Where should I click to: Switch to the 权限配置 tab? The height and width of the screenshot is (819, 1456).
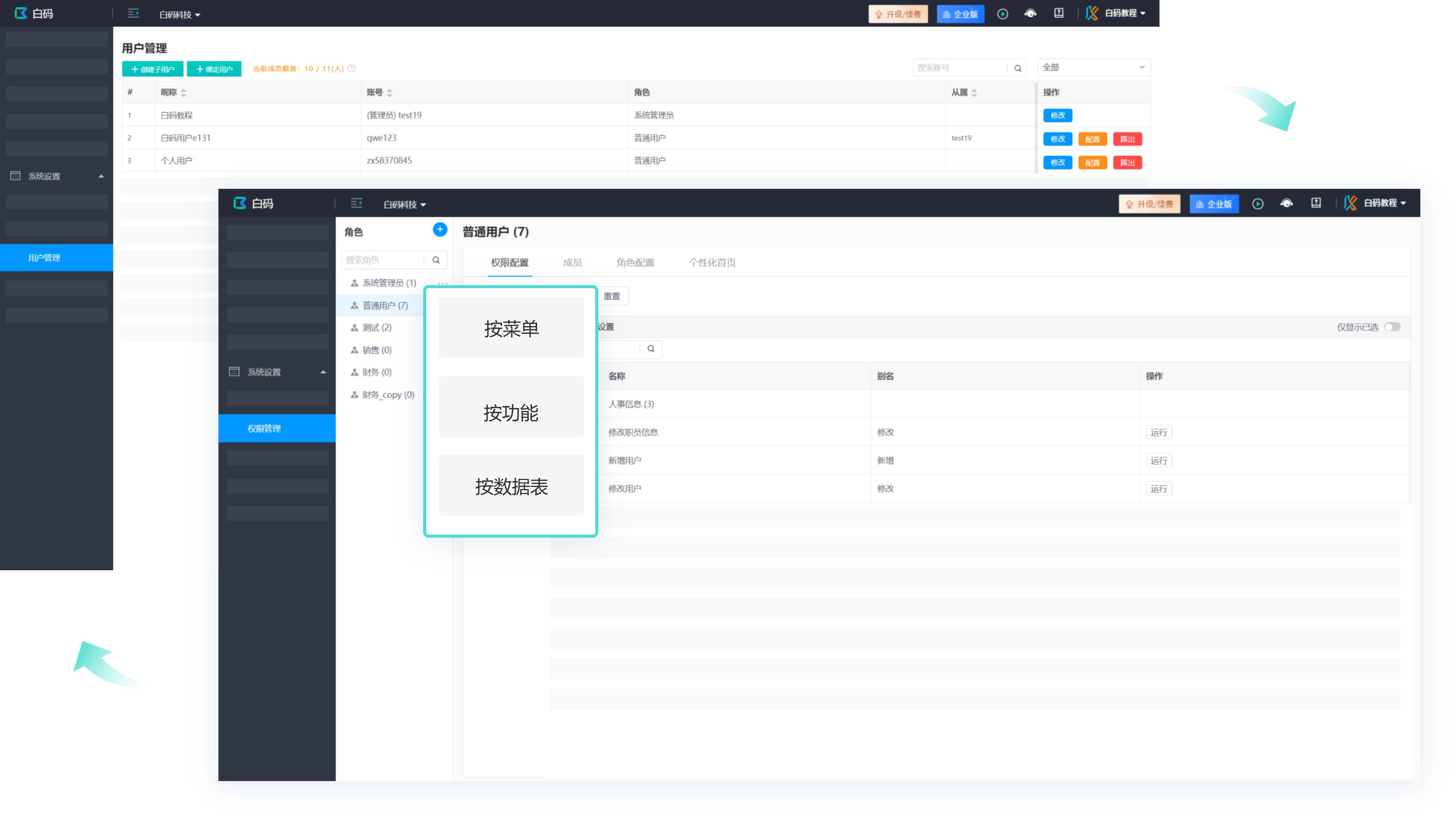(509, 263)
